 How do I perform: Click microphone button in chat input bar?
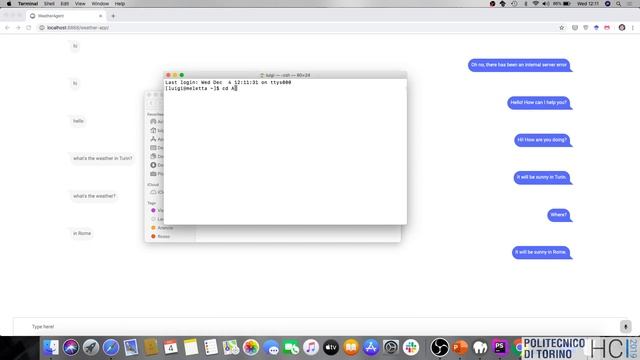(x=625, y=327)
